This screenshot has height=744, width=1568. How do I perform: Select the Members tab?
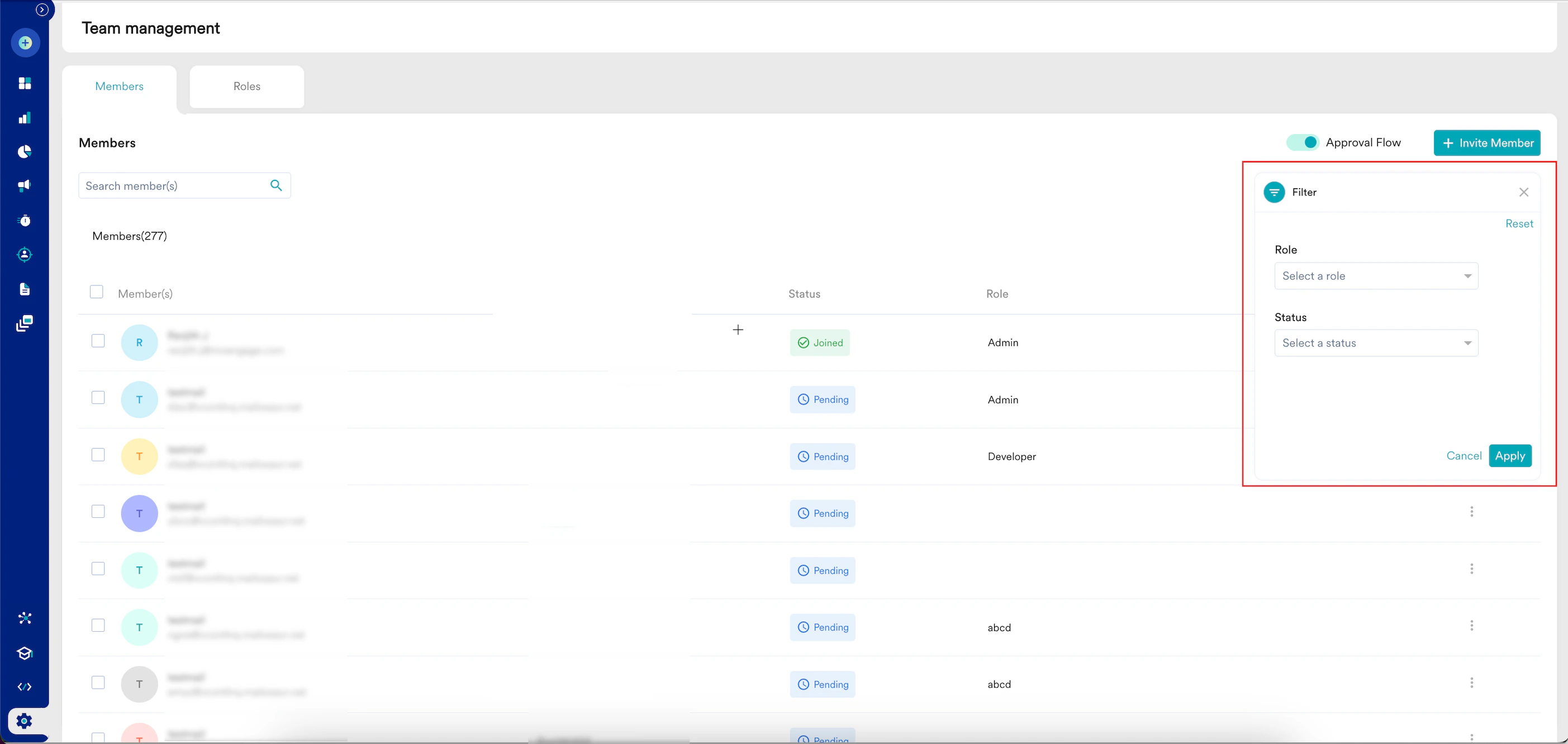click(120, 87)
